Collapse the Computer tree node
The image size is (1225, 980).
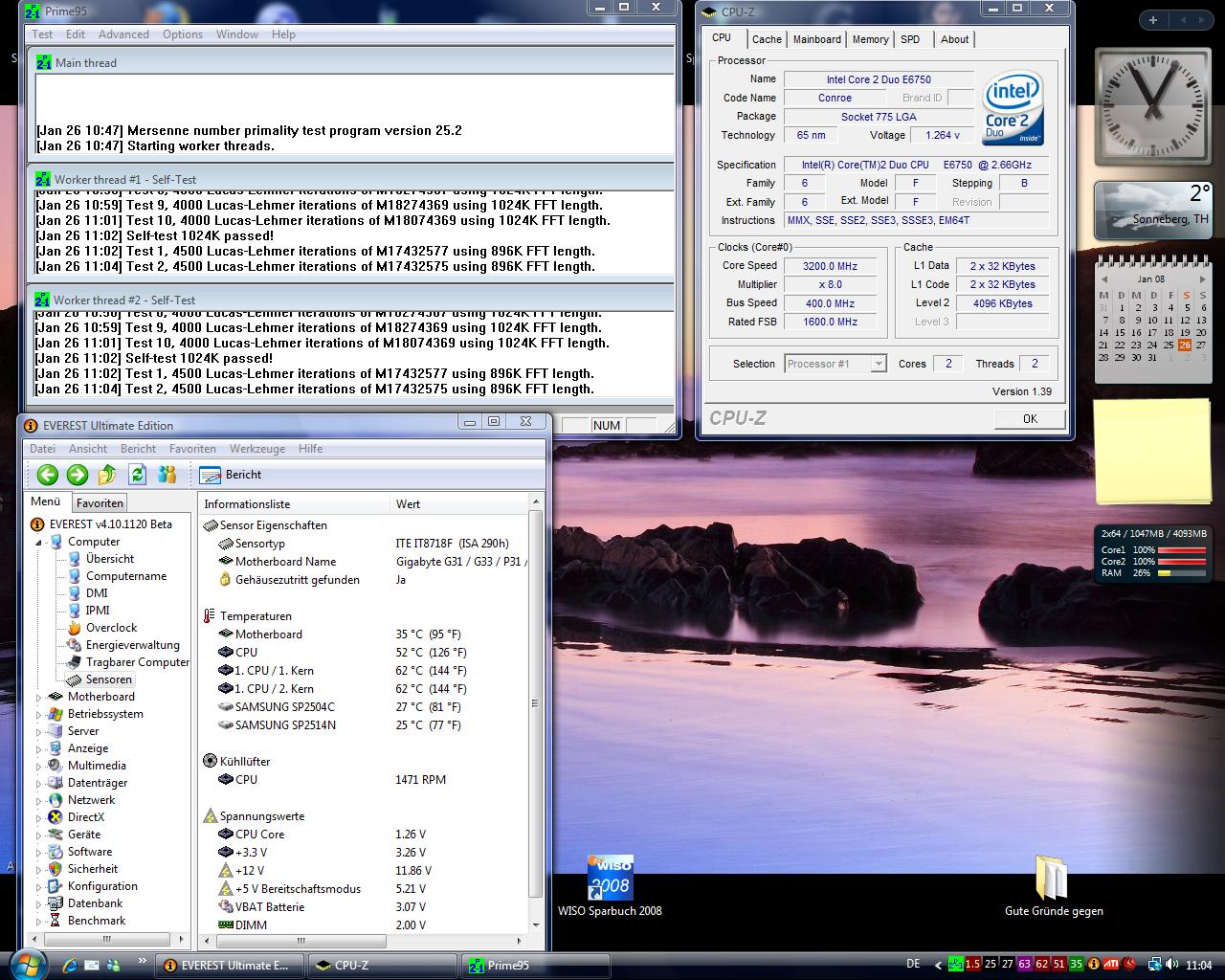pos(39,542)
